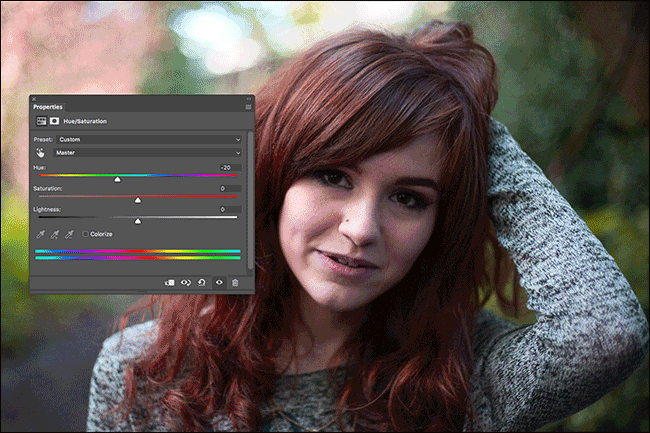
Task: Click the Hue/Saturation adjustment icon
Action: (x=41, y=121)
